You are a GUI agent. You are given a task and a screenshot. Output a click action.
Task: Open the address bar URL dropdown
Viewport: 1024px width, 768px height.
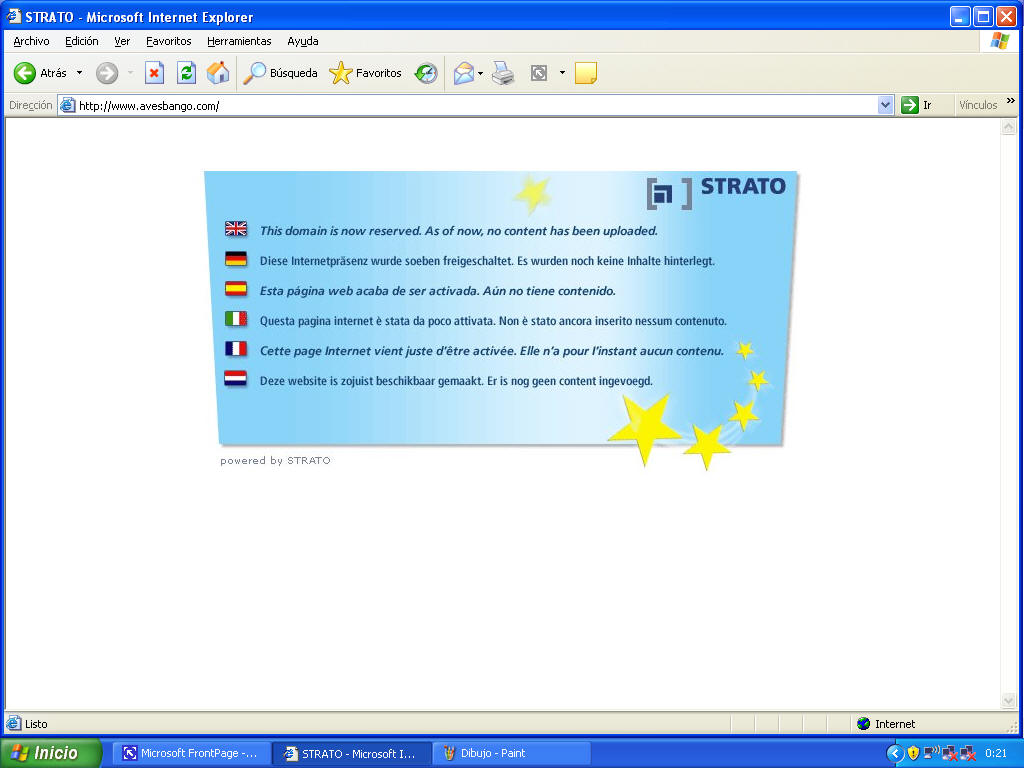point(885,105)
